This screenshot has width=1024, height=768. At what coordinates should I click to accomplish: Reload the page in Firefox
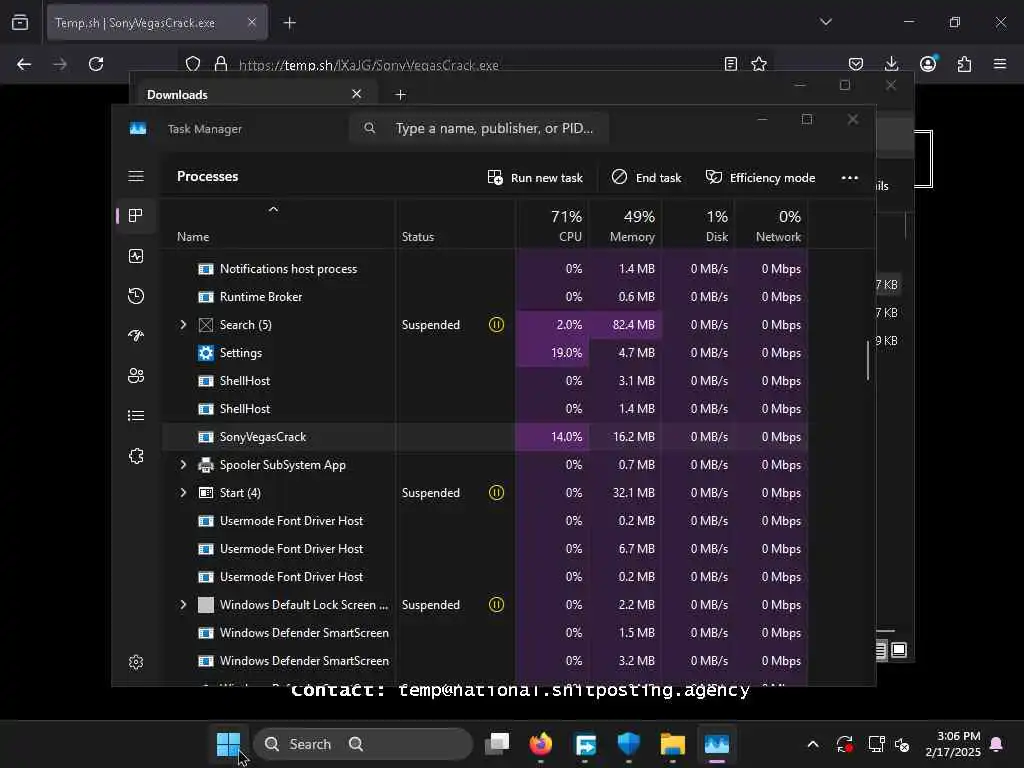[96, 64]
